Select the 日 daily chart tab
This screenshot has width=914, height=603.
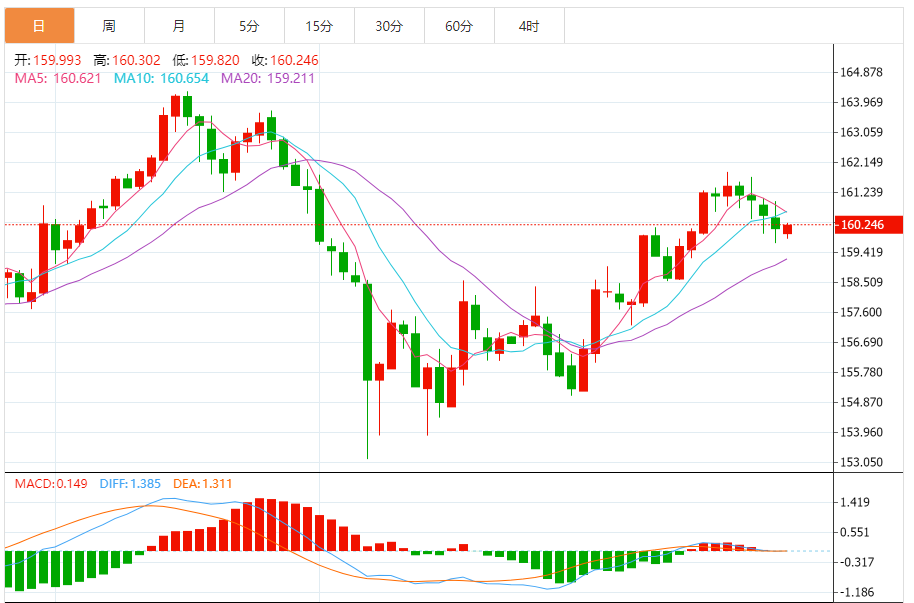point(39,26)
